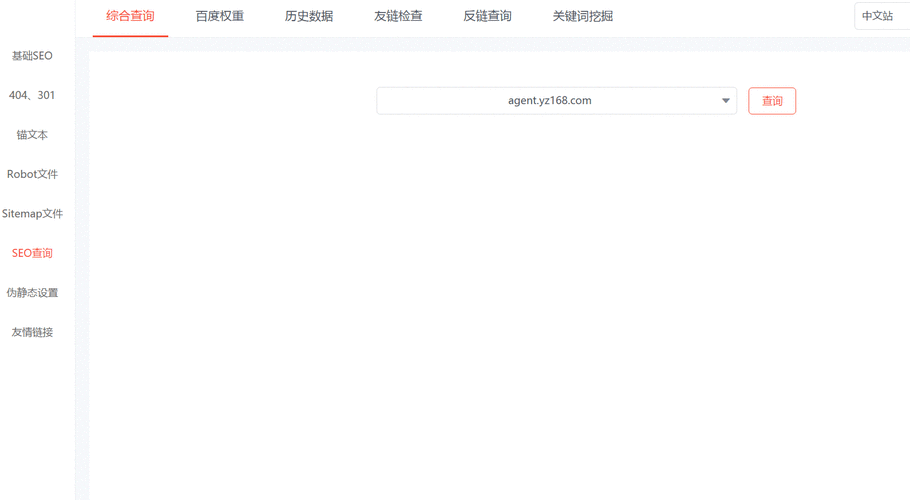Screen dimensions: 910x500
Task: Open the 百度权重 tab
Action: pyautogui.click(x=219, y=16)
